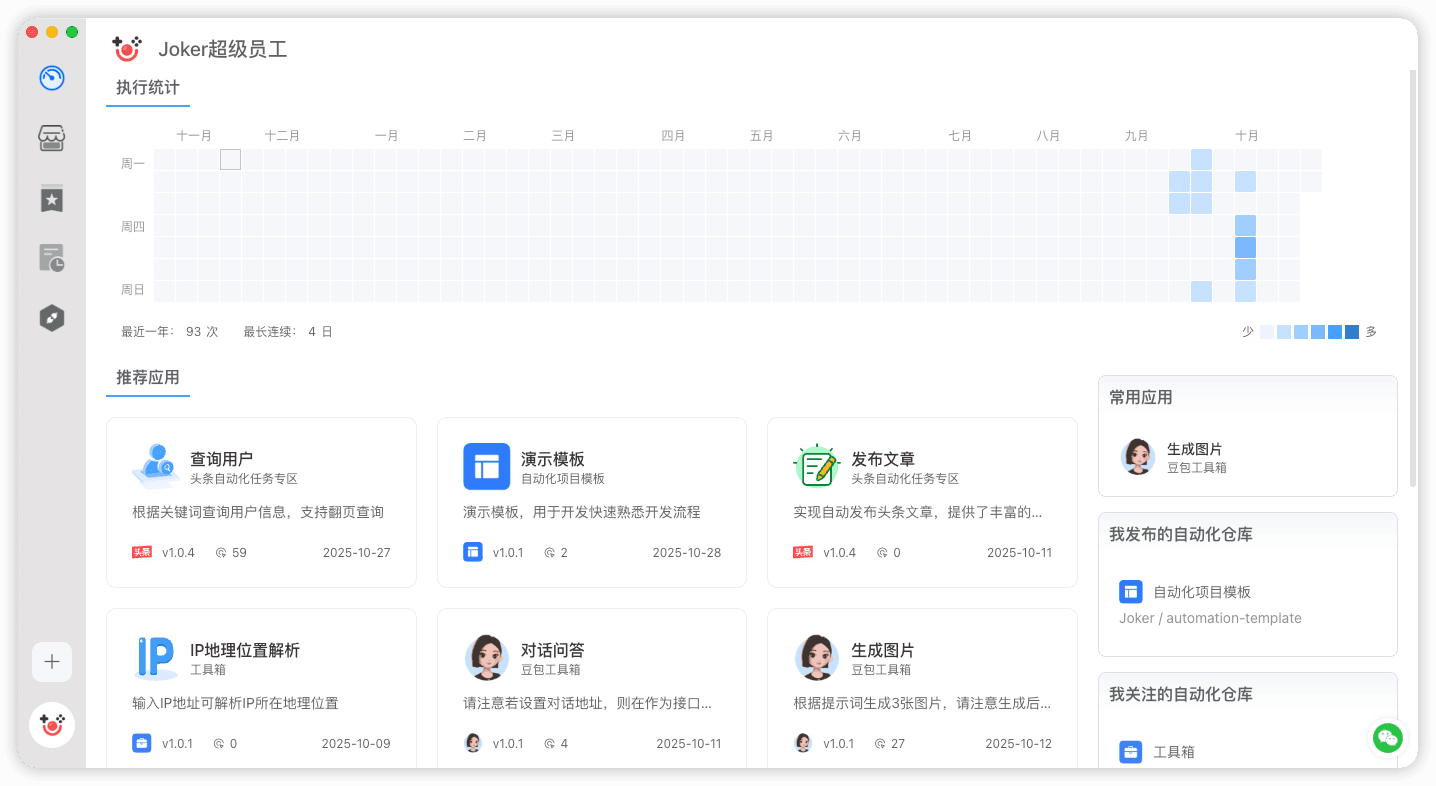Viewport: 1436px width, 786px height.
Task: Click the 发布文章 notepad pencil icon
Action: pos(817,466)
